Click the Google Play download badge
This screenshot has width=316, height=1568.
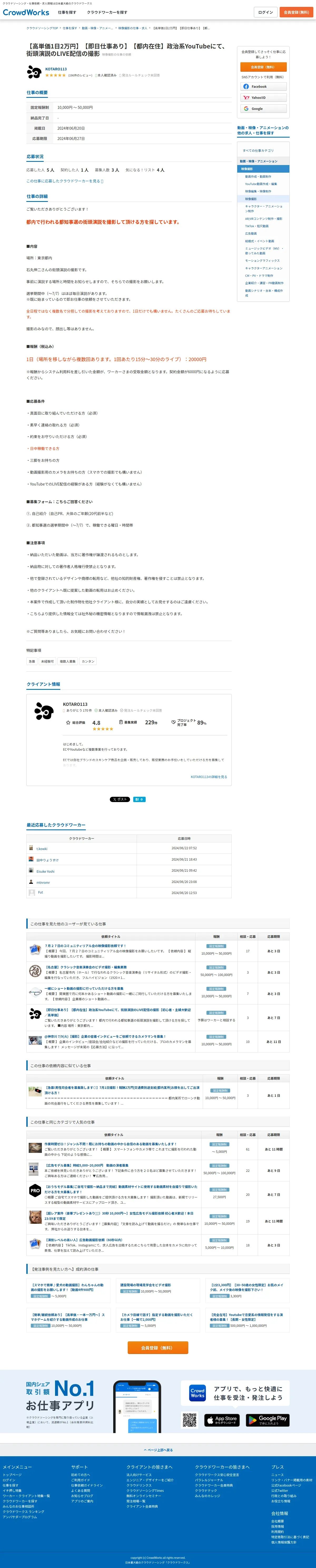(x=267, y=1420)
